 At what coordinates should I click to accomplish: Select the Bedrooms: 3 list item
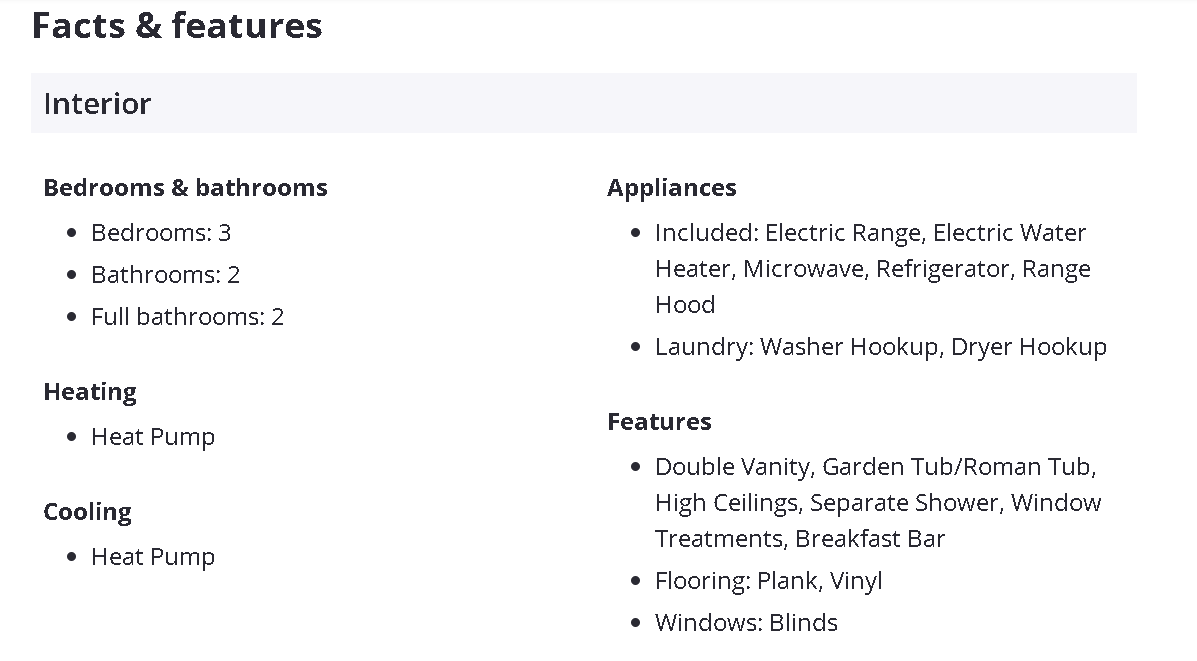[x=161, y=233]
